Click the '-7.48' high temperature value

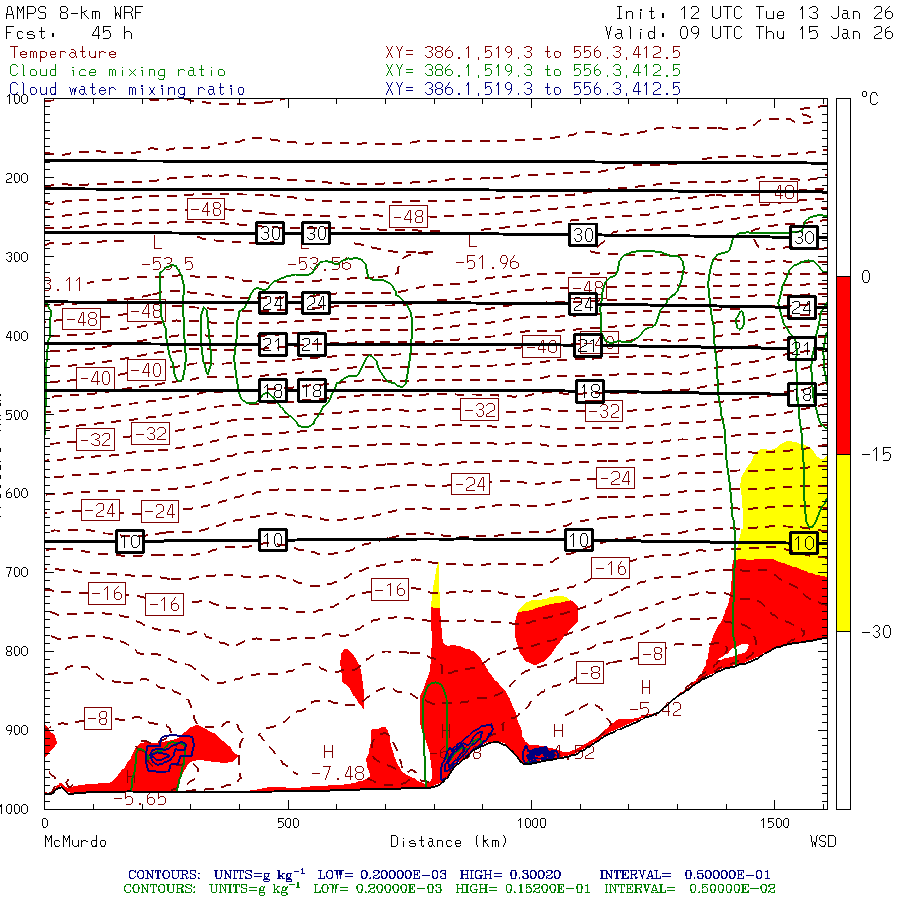[x=338, y=773]
